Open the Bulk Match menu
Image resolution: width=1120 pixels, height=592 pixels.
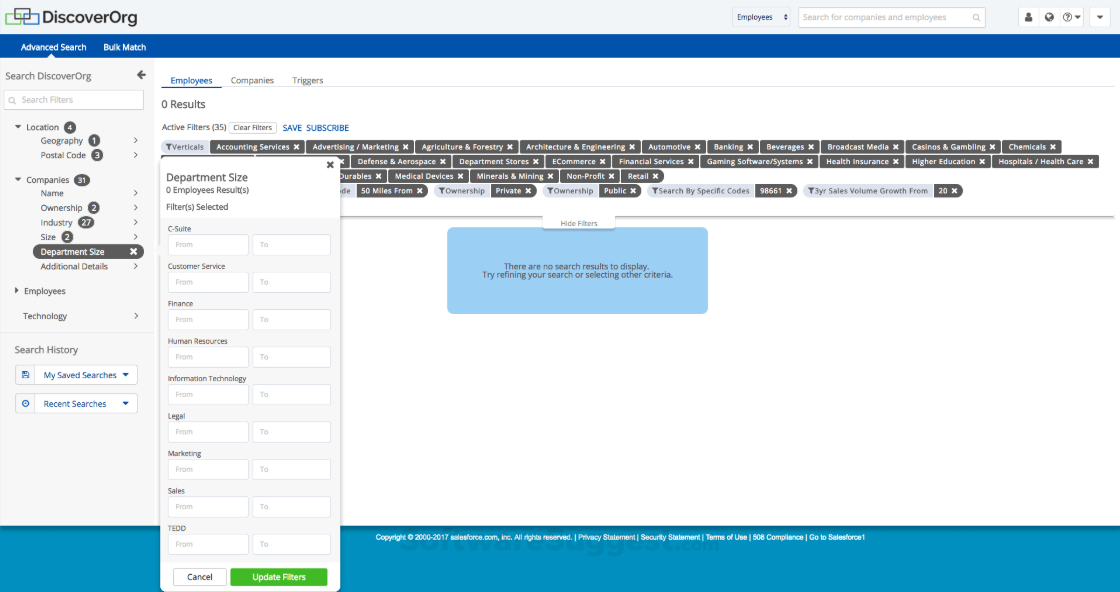coord(124,46)
